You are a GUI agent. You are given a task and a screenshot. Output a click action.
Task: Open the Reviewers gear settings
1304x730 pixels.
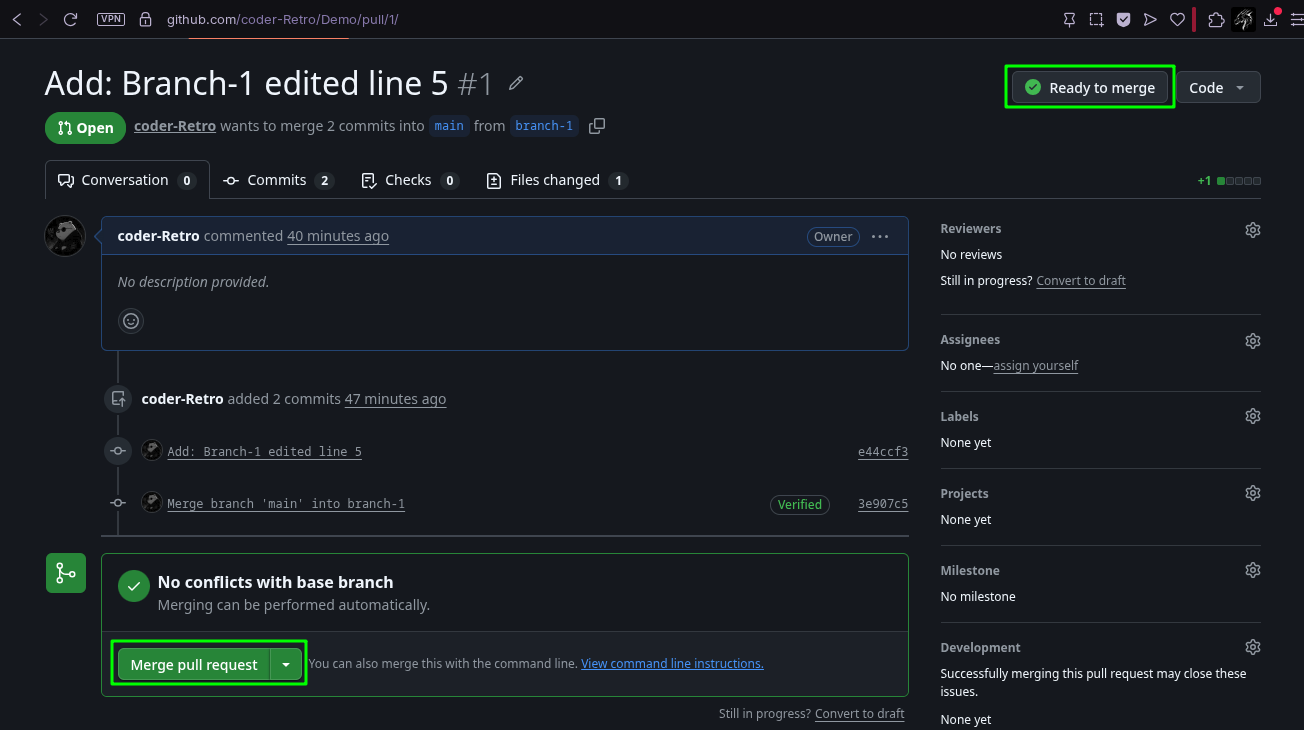1252,229
